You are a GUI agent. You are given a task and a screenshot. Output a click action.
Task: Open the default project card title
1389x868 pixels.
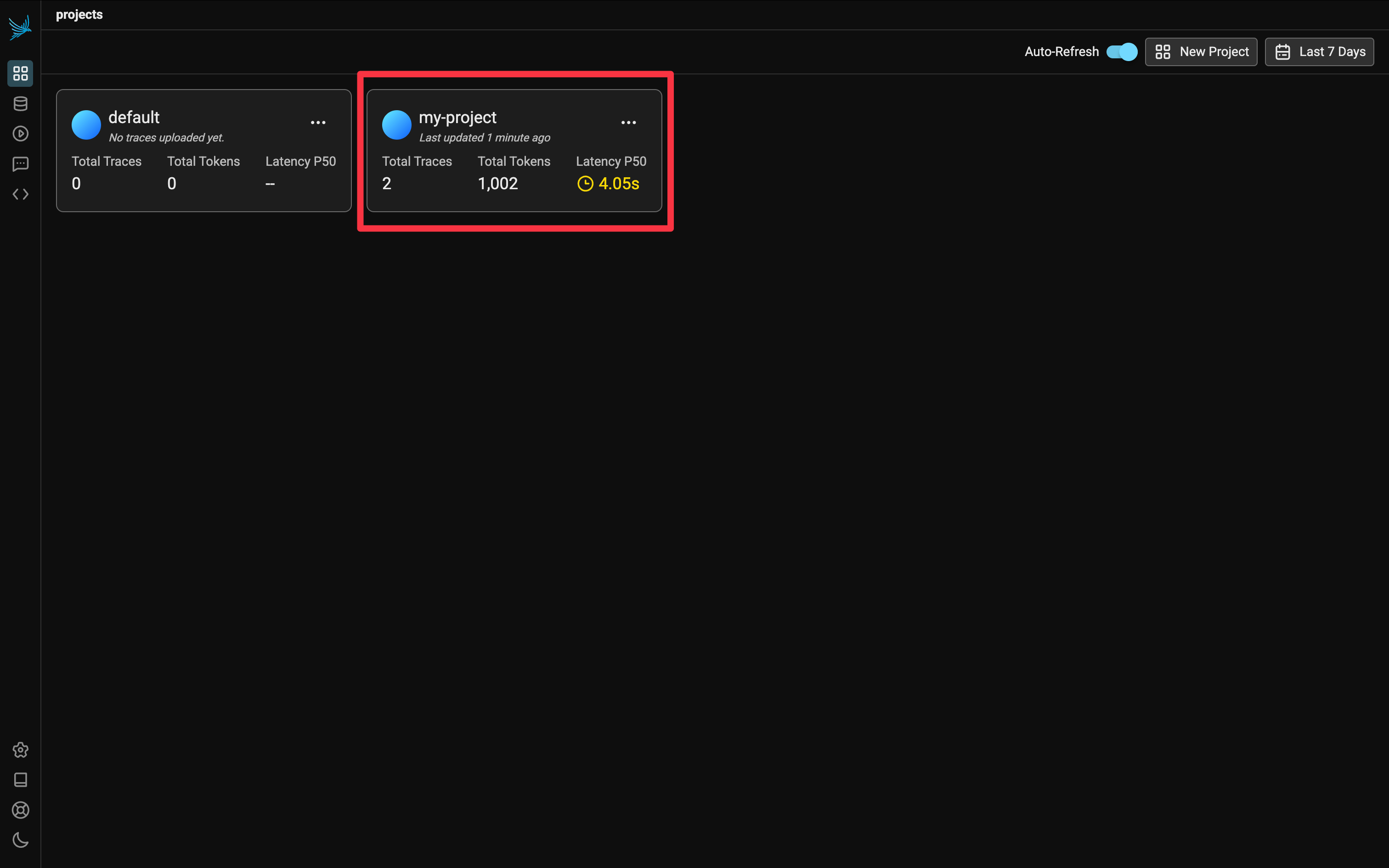[x=134, y=117]
